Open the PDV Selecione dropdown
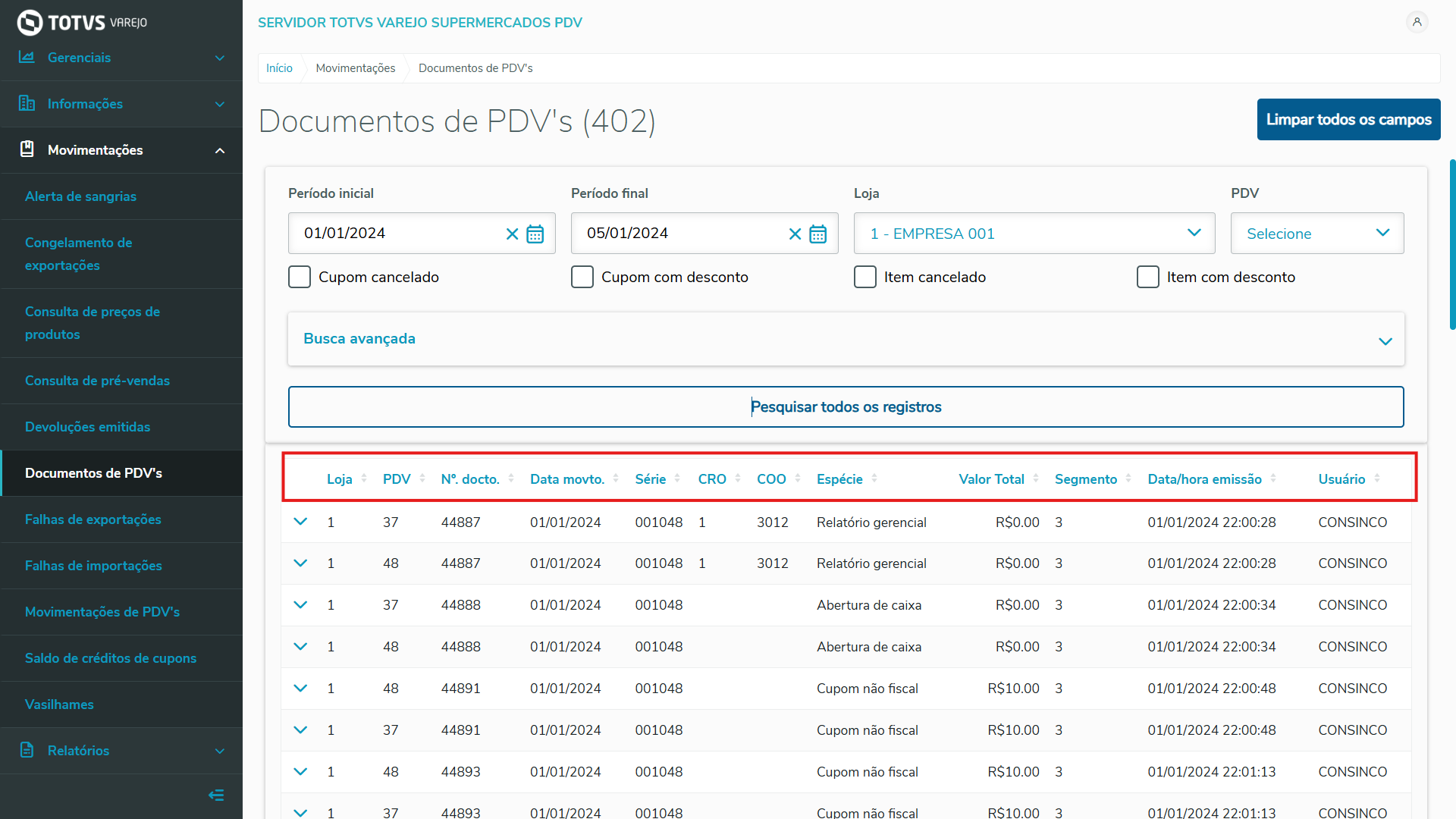The image size is (1456, 819). tap(1316, 234)
